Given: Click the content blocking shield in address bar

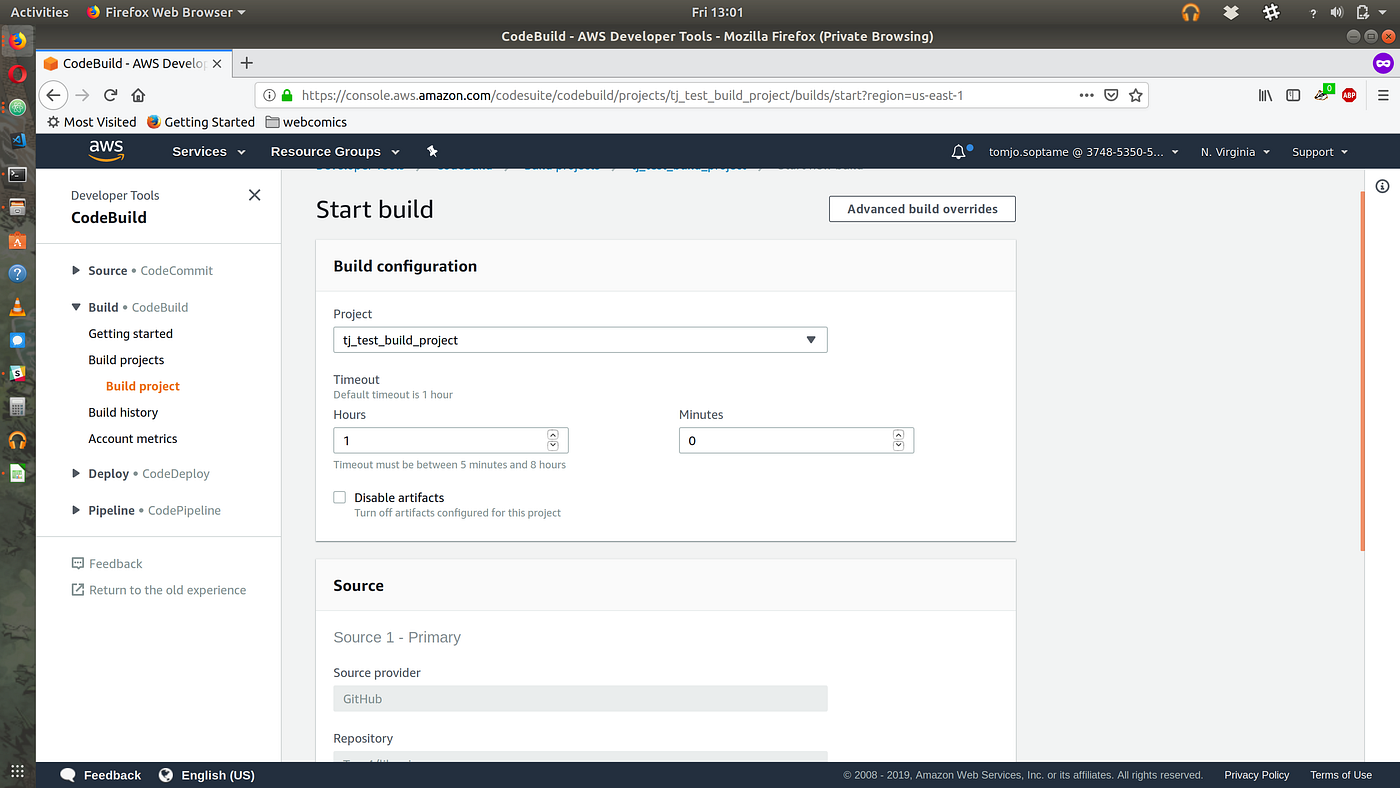Looking at the screenshot, I should click(x=1111, y=94).
